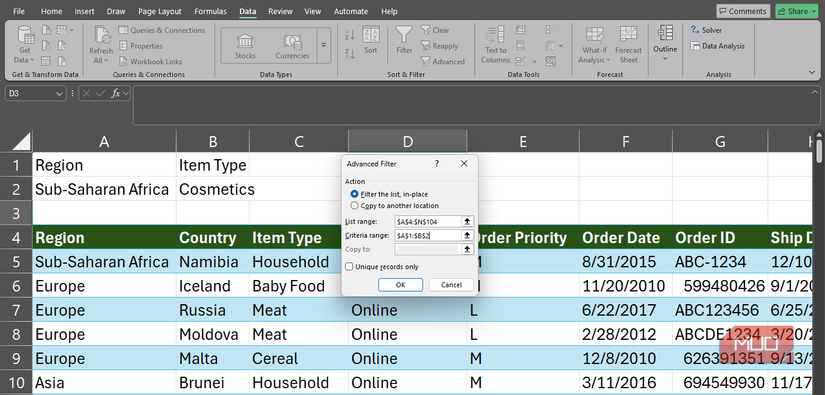The width and height of the screenshot is (825, 395).
Task: Click the vertical scrollbar thumb
Action: click(819, 150)
